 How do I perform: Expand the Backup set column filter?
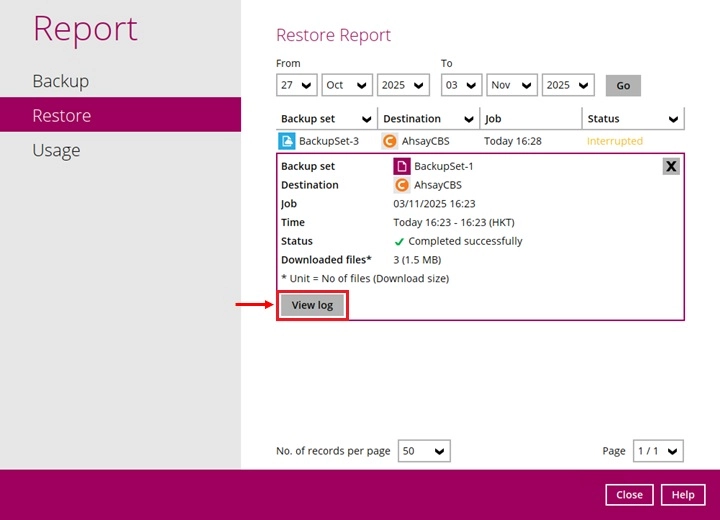click(366, 119)
